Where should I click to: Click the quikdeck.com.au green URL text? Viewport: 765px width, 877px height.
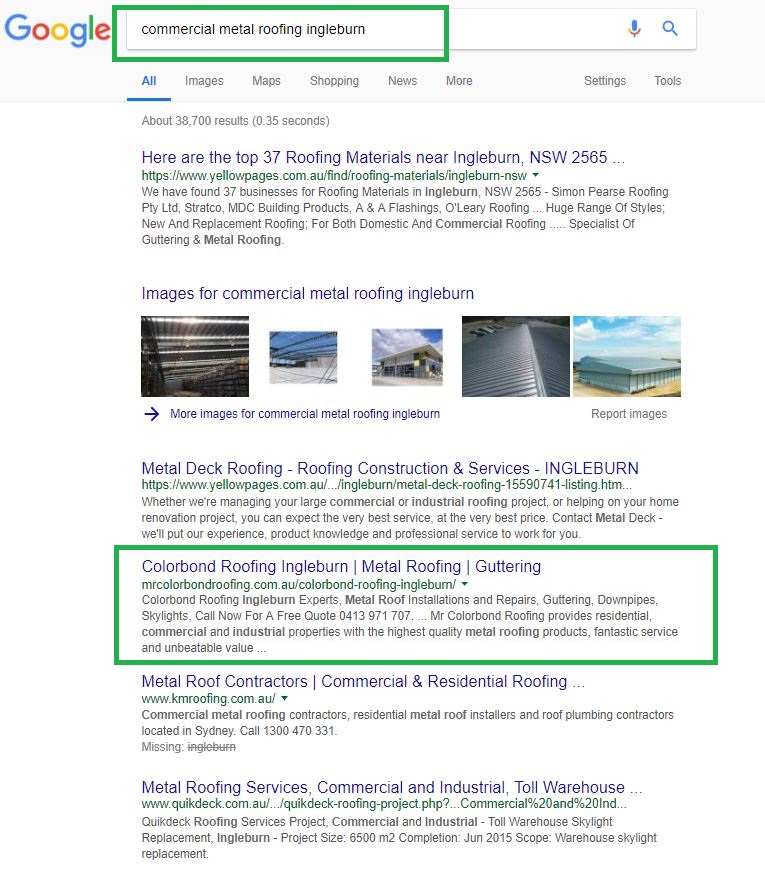tap(384, 804)
